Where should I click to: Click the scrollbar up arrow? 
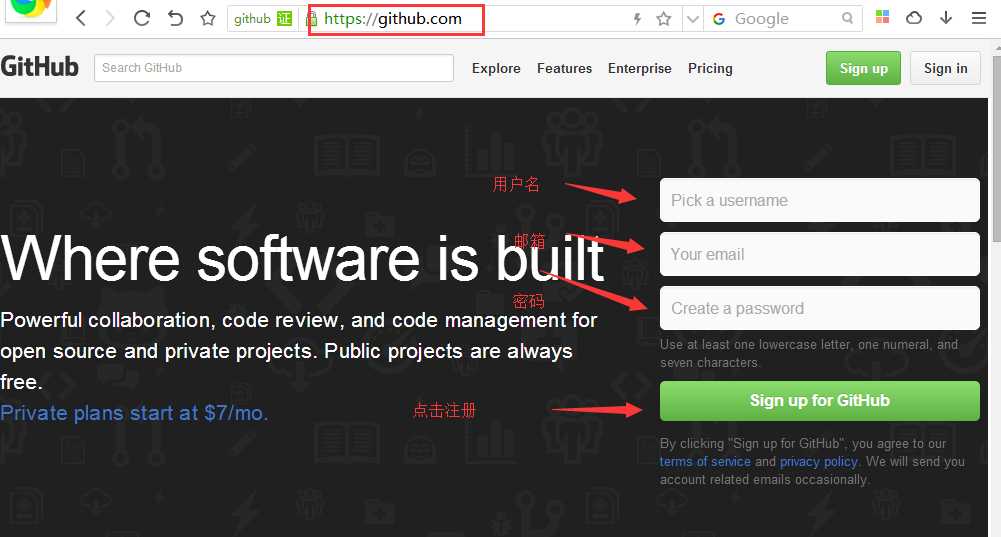(x=996, y=49)
